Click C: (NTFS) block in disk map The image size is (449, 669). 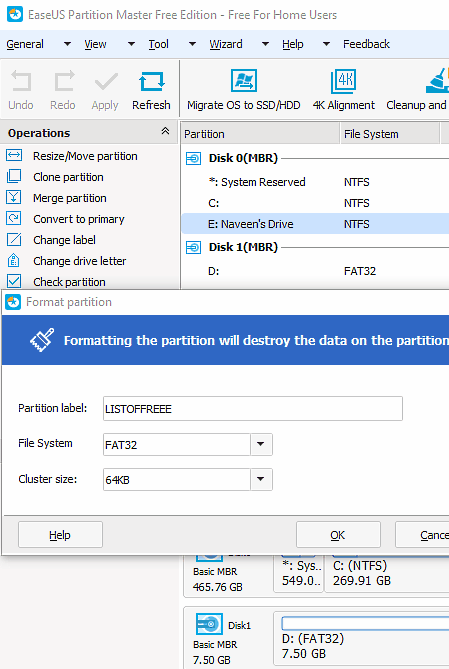(387, 573)
